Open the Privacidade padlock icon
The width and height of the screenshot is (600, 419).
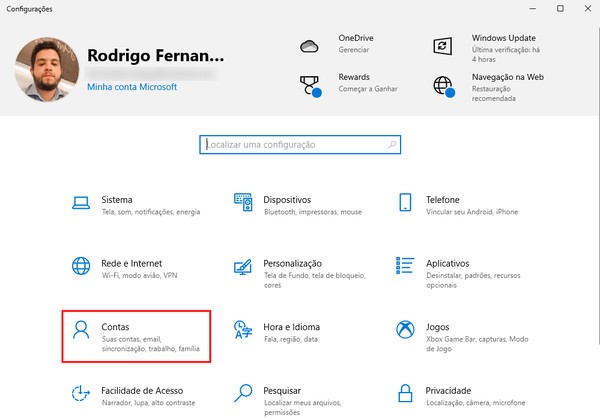(405, 393)
